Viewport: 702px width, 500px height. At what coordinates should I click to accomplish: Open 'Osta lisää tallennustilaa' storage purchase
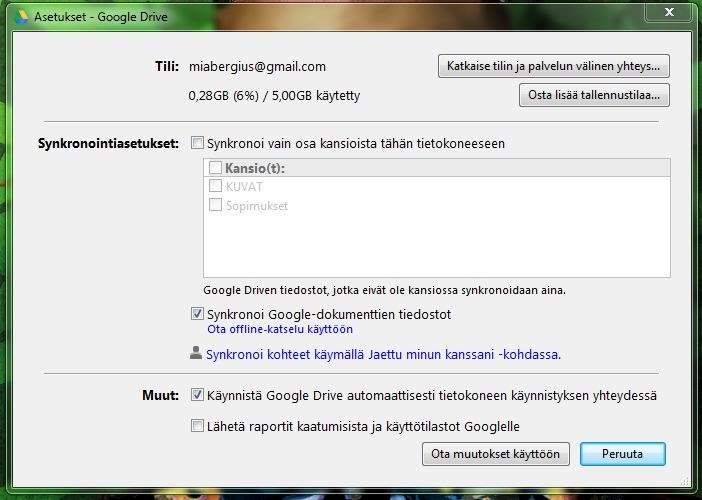pyautogui.click(x=594, y=95)
